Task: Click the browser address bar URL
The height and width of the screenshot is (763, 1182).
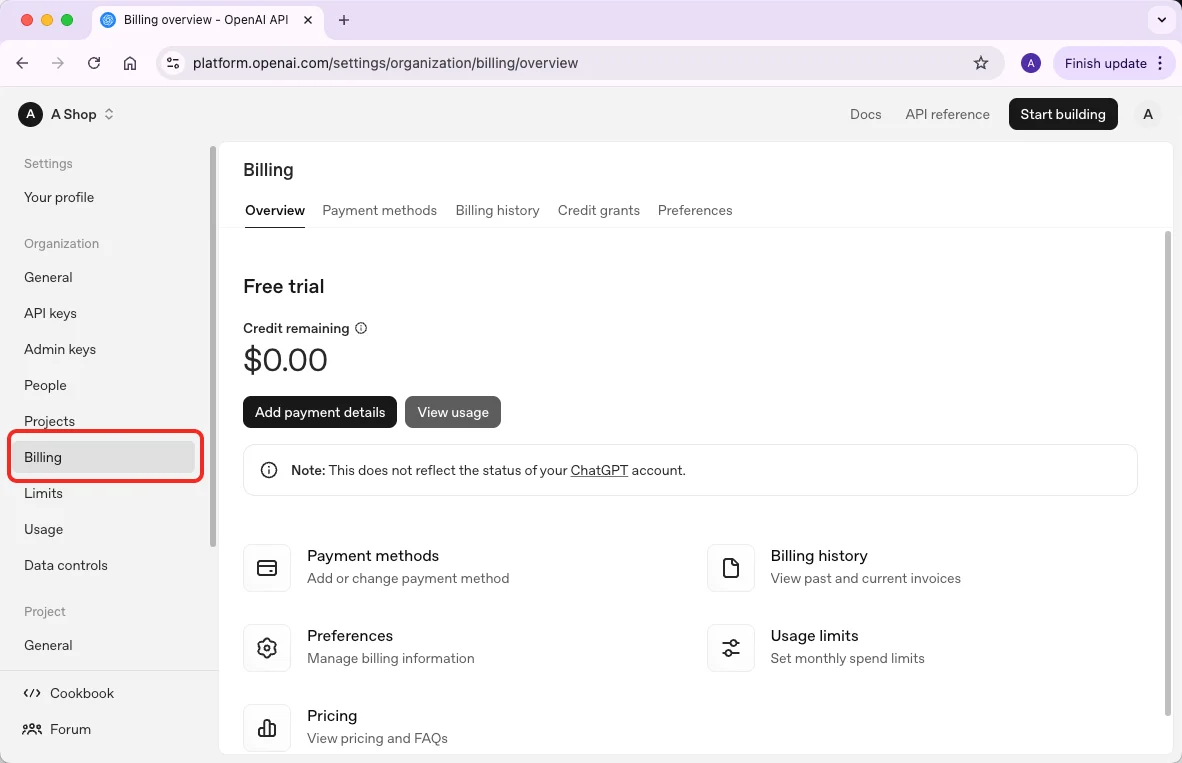Action: (x=385, y=63)
